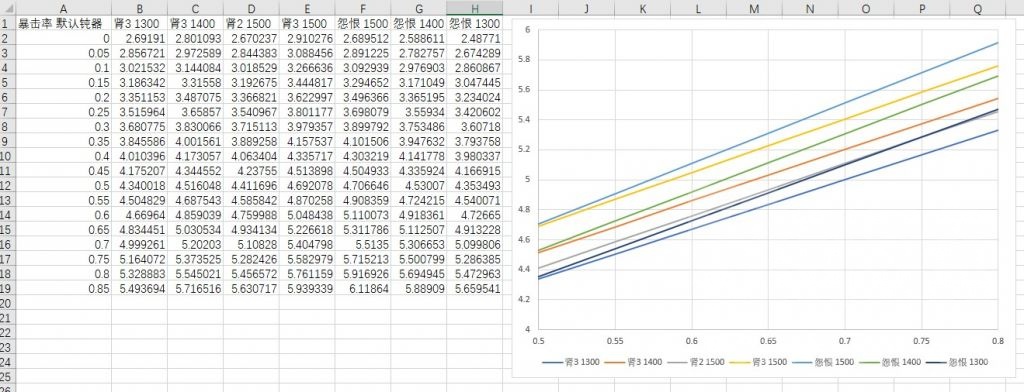Click cell with value 3.65857
The width and height of the screenshot is (1024, 392).
[x=195, y=112]
